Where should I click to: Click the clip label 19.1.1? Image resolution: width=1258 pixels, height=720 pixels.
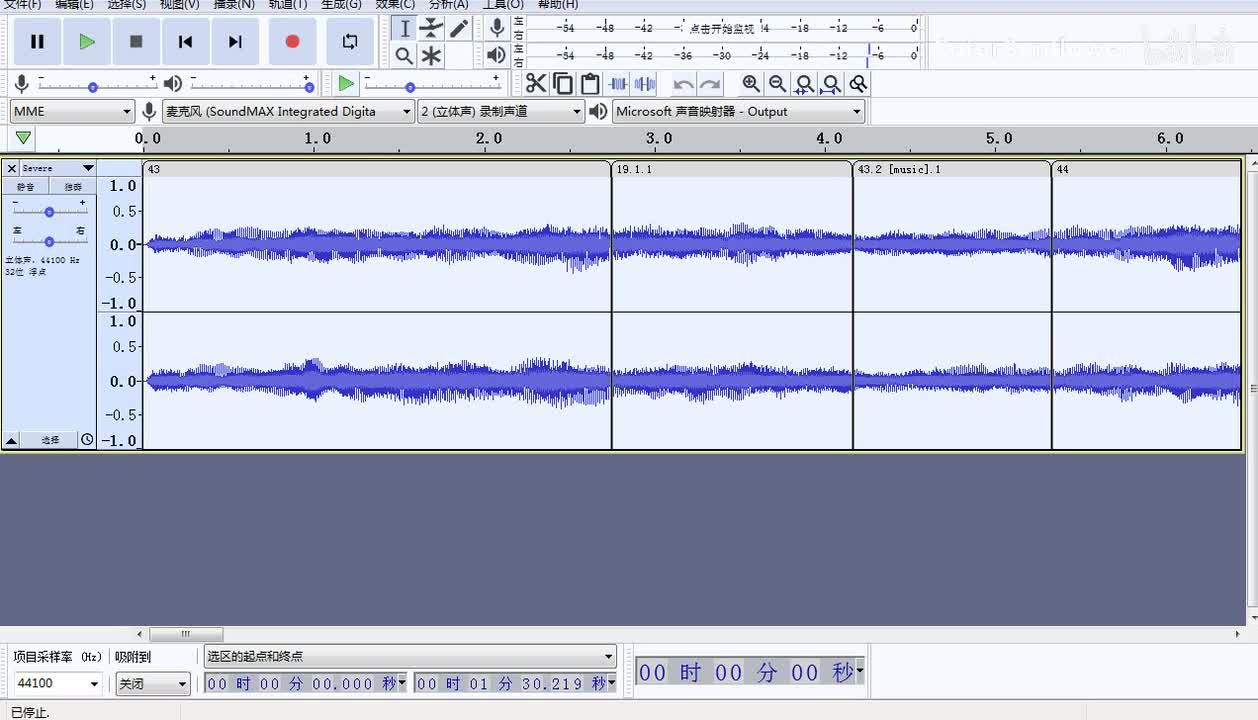[x=634, y=169]
